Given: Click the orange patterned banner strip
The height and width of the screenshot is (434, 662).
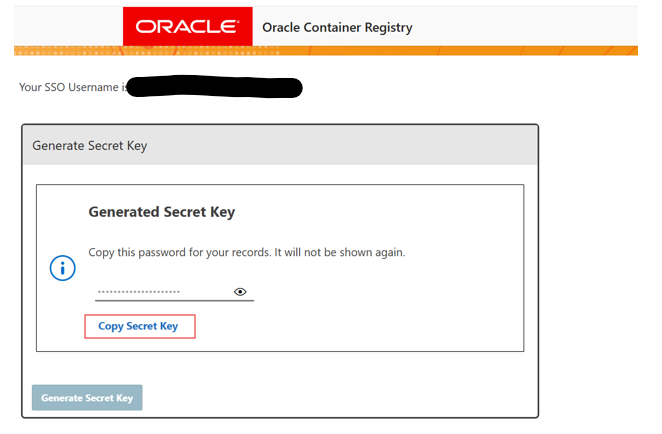Looking at the screenshot, I should click(x=400, y=50).
